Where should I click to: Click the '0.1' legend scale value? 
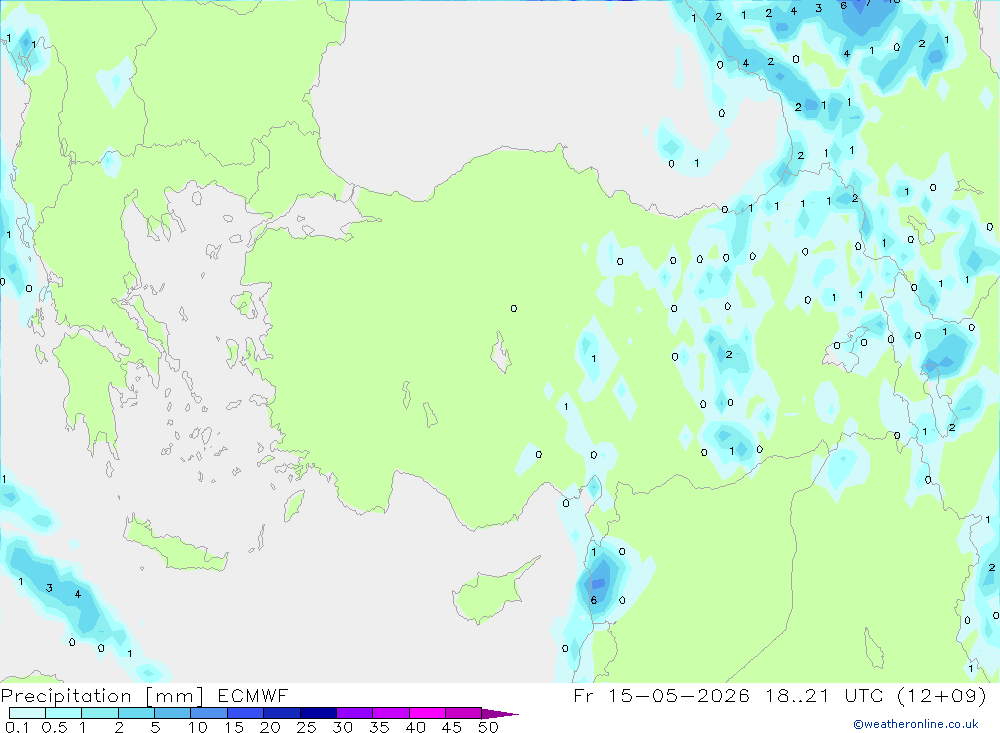17,727
